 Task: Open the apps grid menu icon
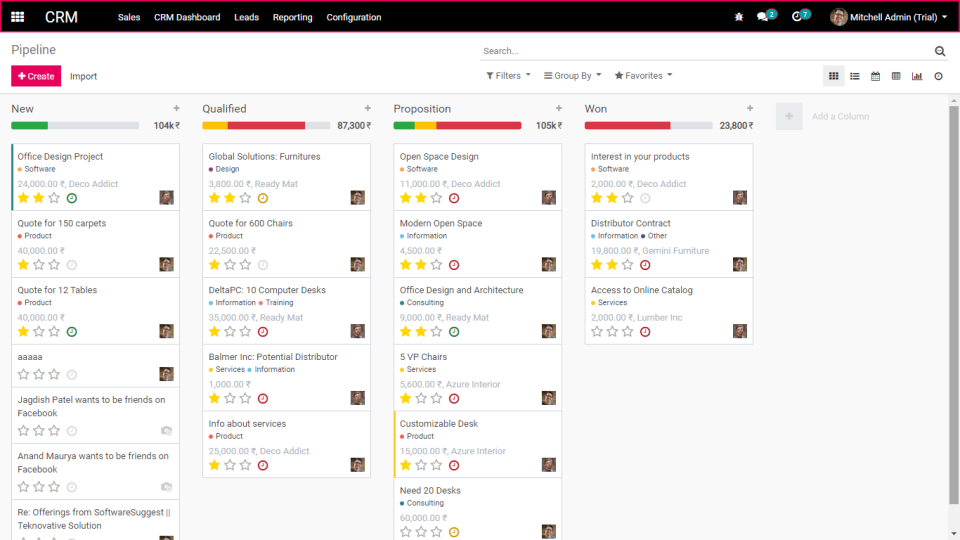pos(18,17)
